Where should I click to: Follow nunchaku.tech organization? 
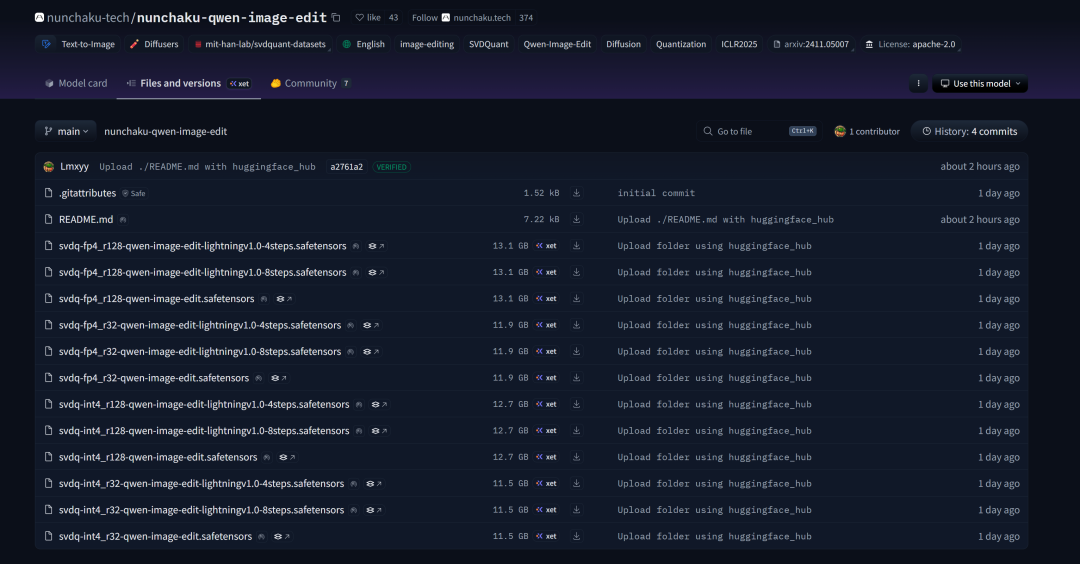(424, 17)
